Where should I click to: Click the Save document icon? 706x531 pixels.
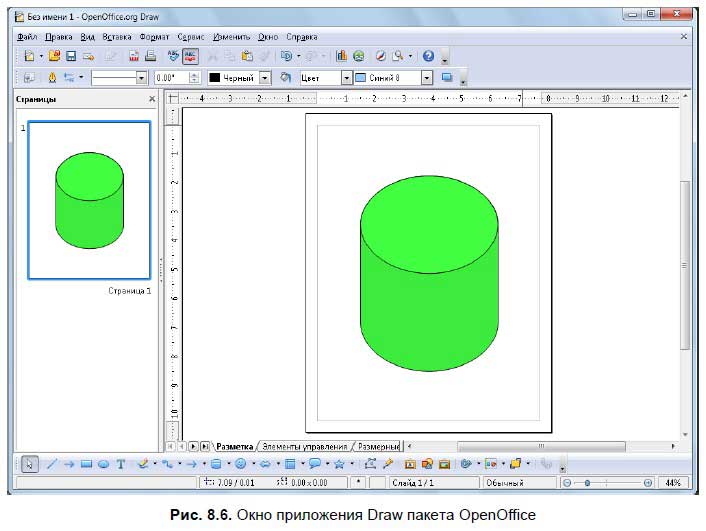(71, 57)
